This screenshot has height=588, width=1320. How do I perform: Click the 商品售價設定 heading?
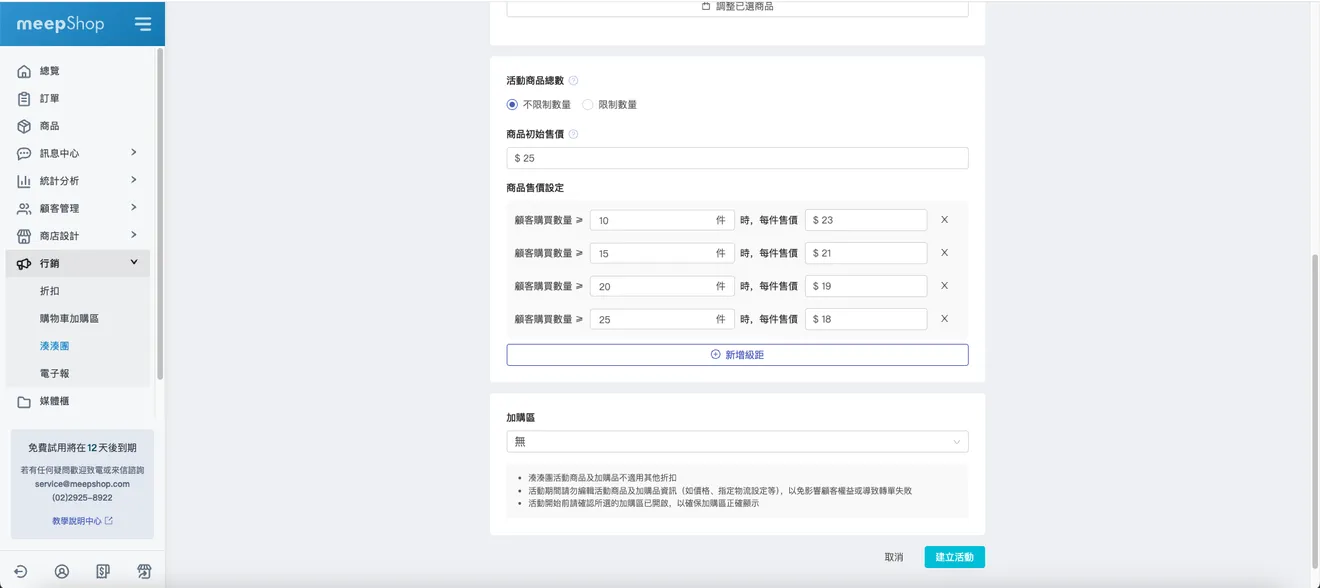click(x=535, y=188)
